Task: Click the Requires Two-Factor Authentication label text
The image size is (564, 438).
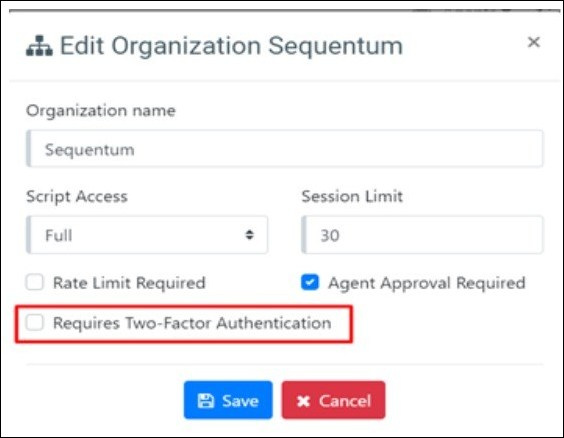Action: click(192, 323)
